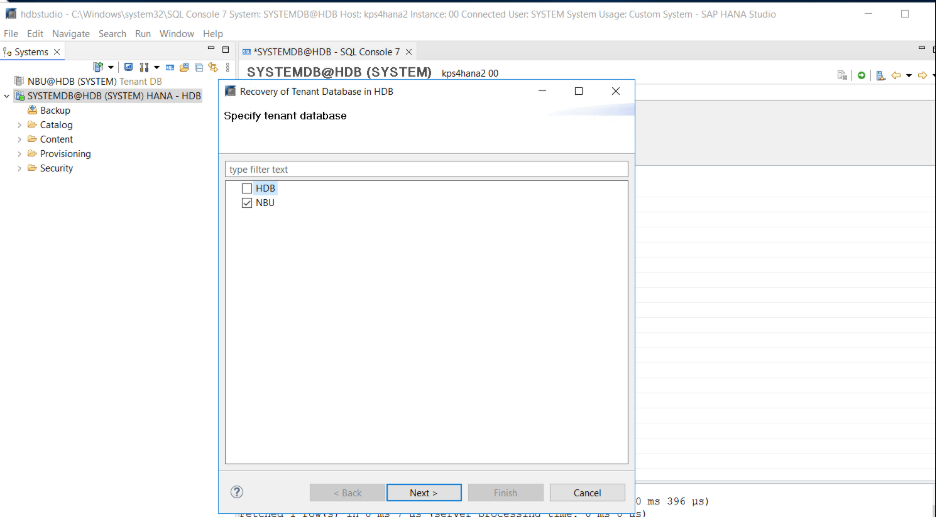
Task: Maximize the Recovery of Tenant Database dialog
Action: (578, 91)
